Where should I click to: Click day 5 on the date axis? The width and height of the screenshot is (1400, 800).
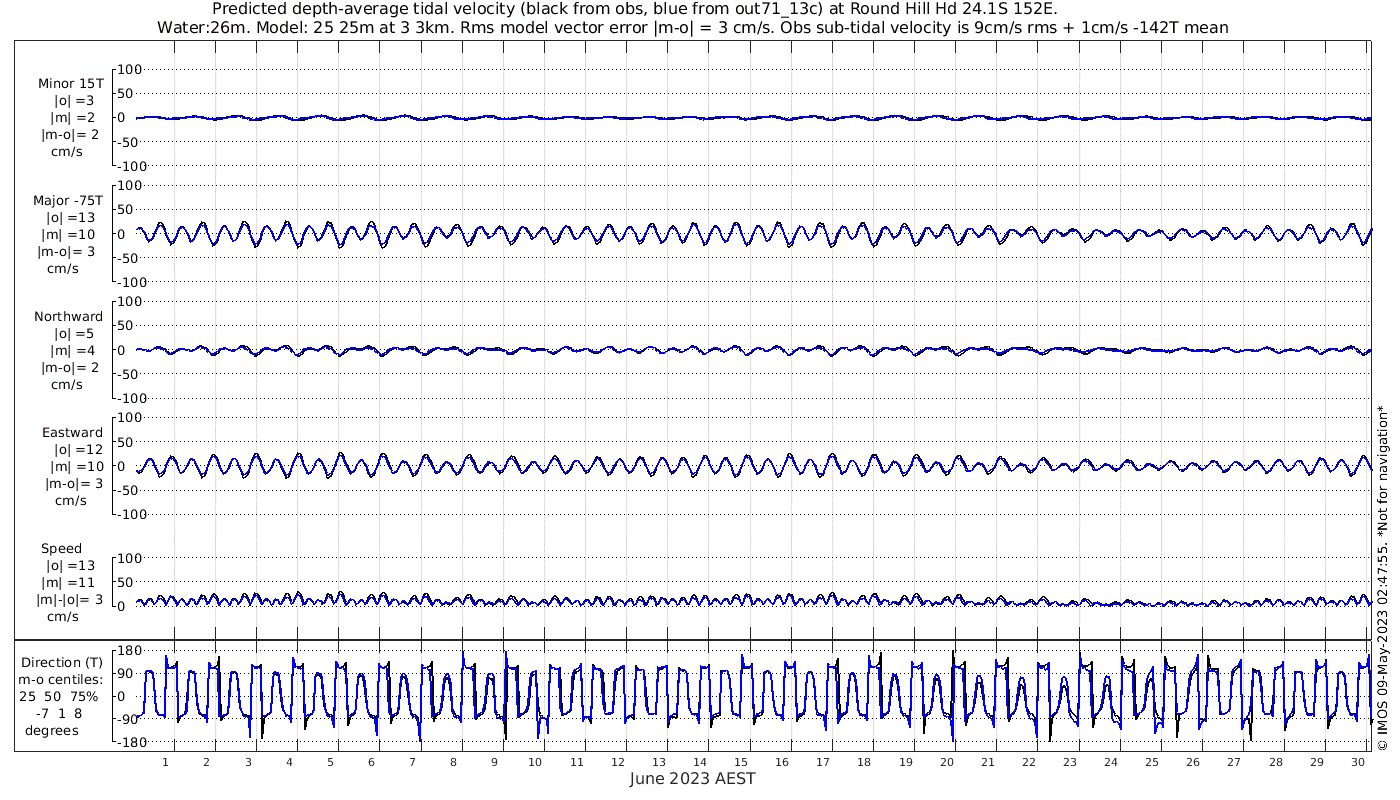point(330,762)
